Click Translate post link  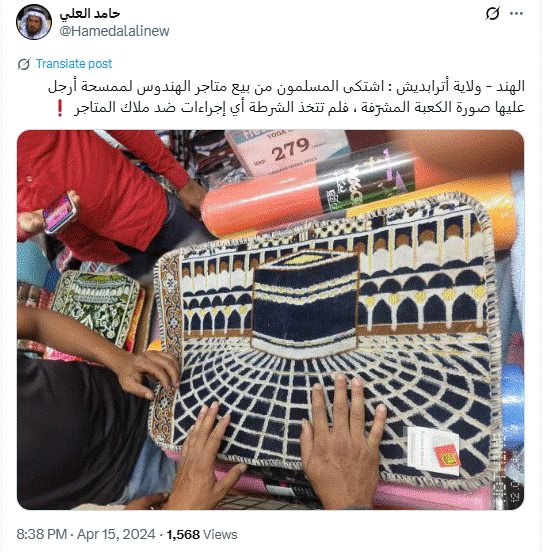tap(74, 64)
